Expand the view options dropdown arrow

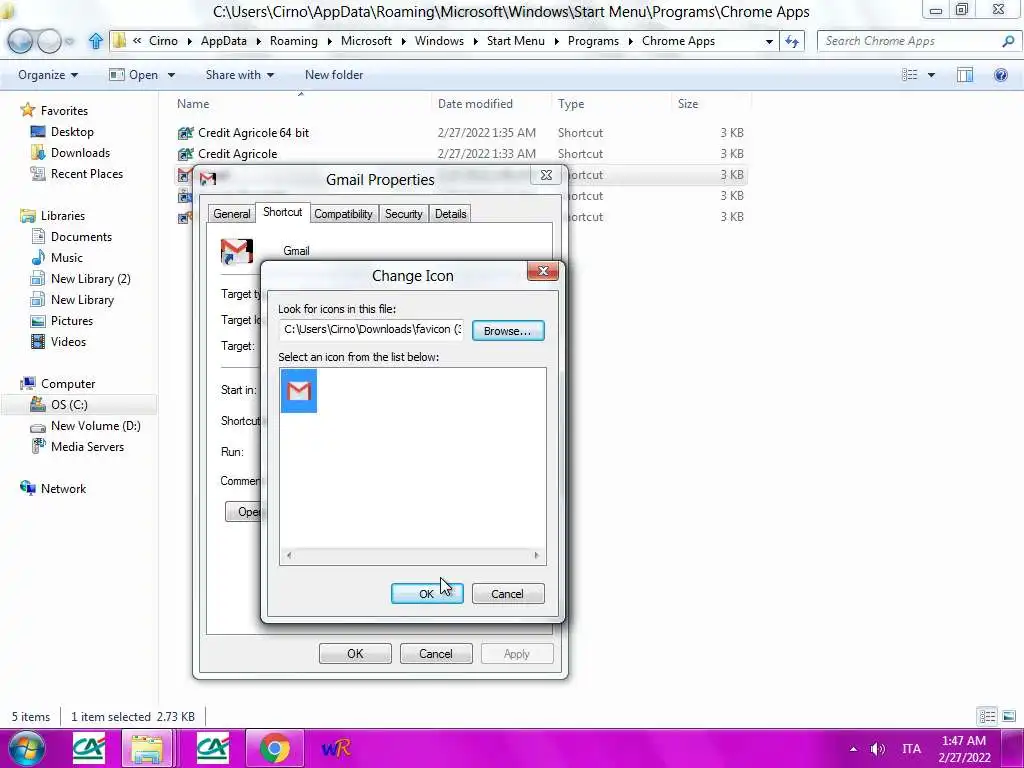(x=931, y=75)
